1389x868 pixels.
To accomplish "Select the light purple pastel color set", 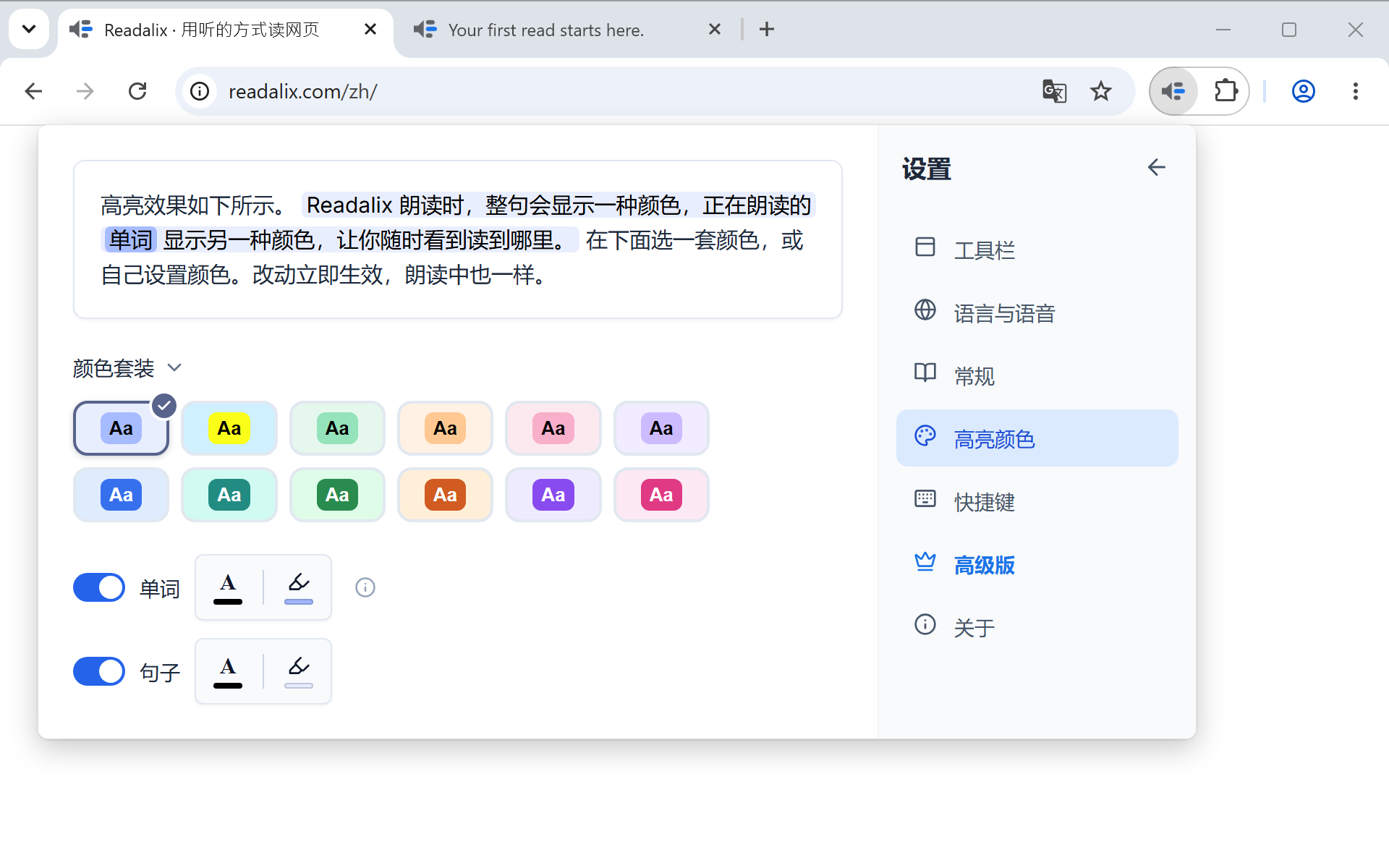I will [661, 428].
